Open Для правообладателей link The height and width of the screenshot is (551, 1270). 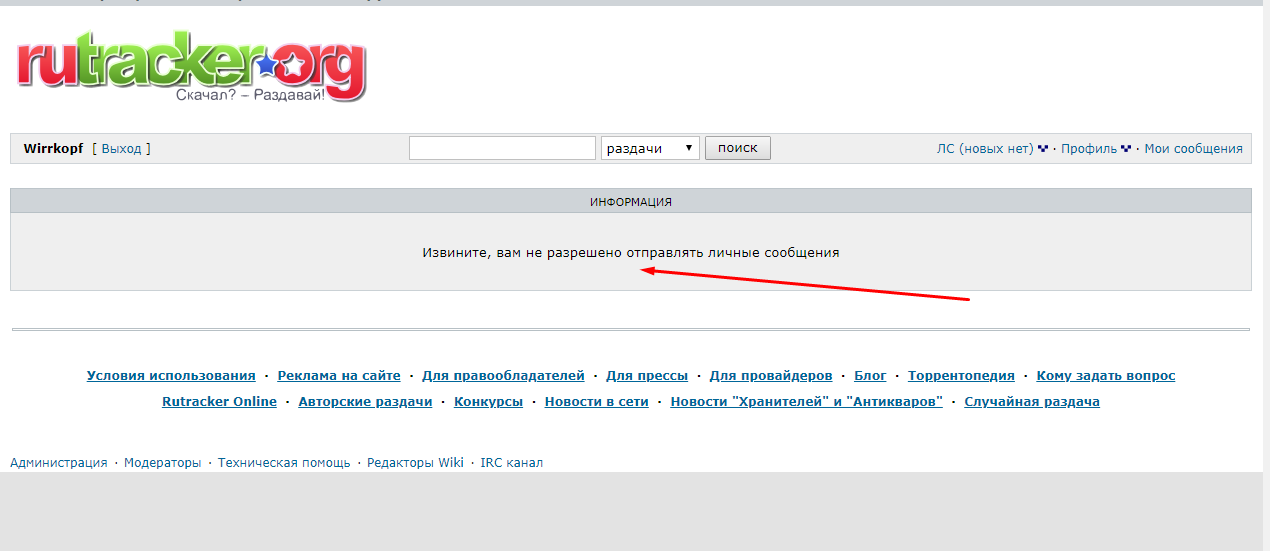[503, 376]
